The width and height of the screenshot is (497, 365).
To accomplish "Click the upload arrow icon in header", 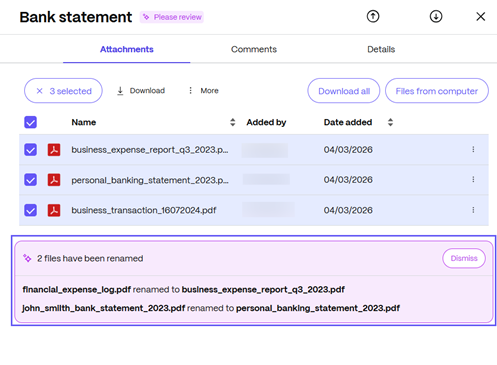I will 373,16.
